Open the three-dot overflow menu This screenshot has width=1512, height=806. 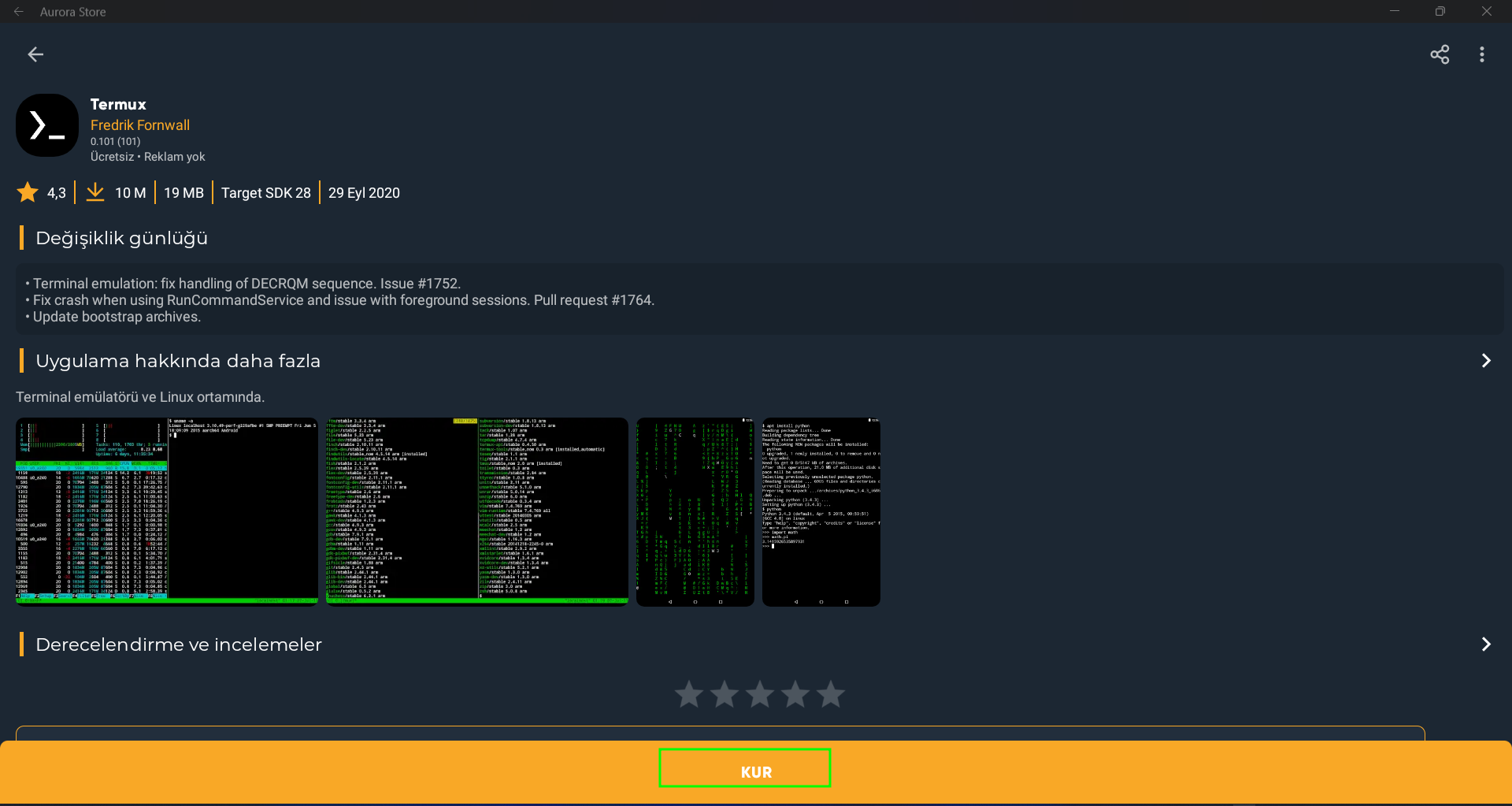click(x=1482, y=54)
